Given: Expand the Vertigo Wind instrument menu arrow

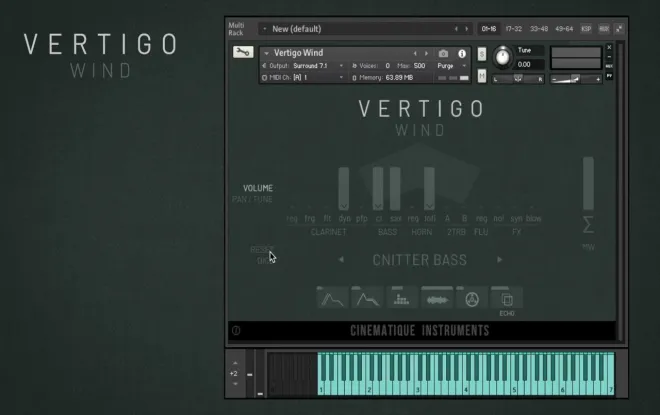Looking at the screenshot, I should click(266, 53).
